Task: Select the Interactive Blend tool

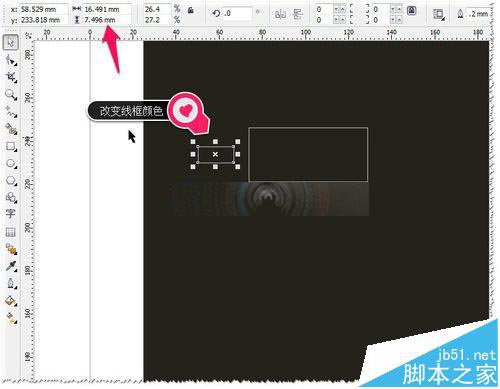Action: click(11, 249)
